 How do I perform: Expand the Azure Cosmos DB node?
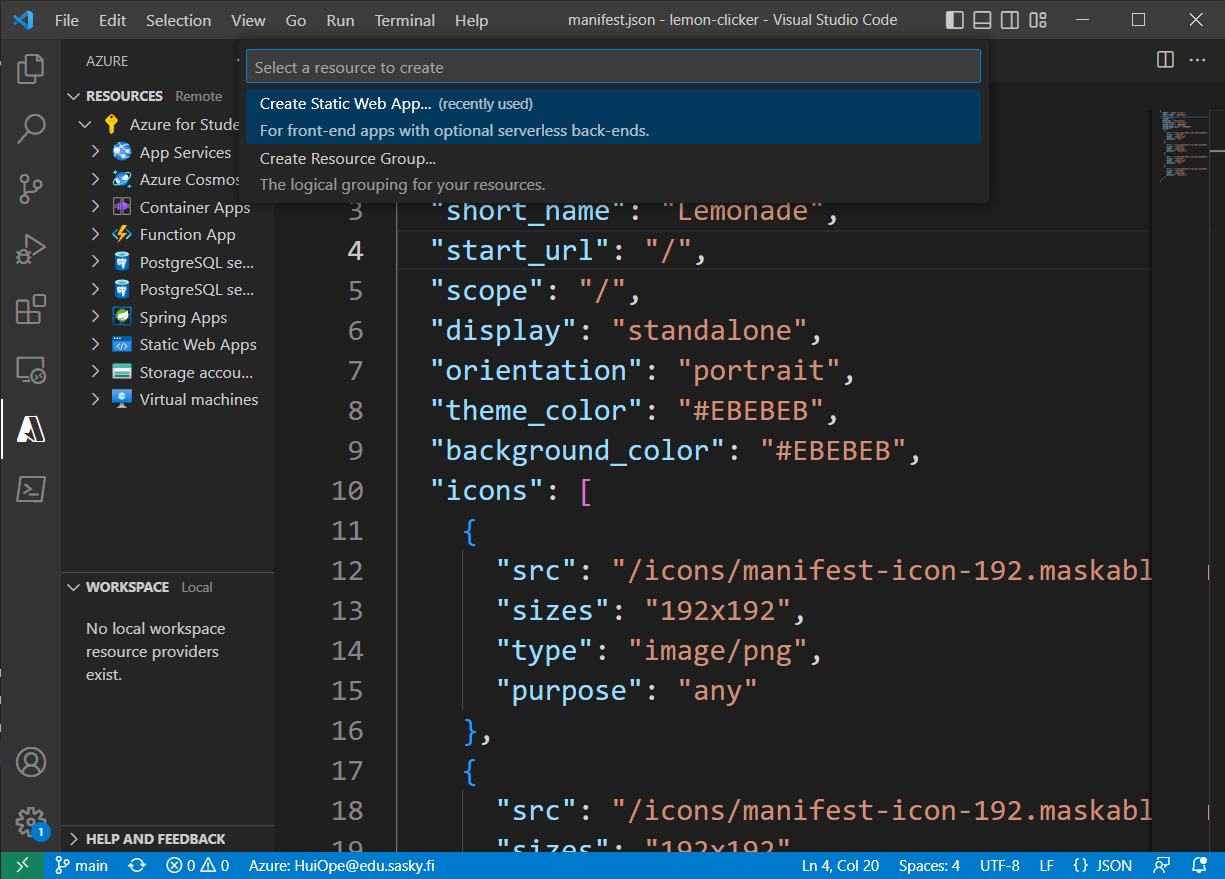pyautogui.click(x=96, y=179)
